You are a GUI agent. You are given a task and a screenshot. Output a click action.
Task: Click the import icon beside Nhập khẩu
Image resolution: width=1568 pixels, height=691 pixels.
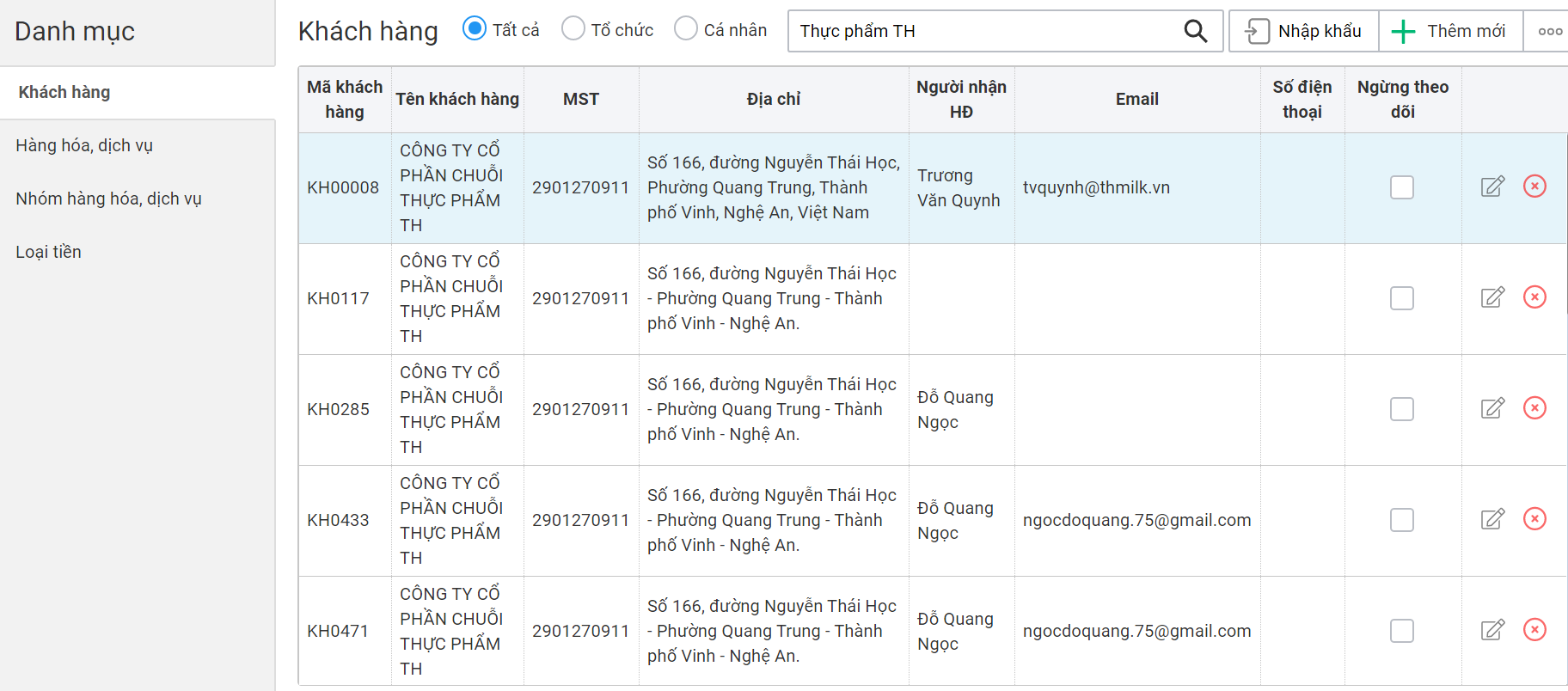coord(1257,31)
